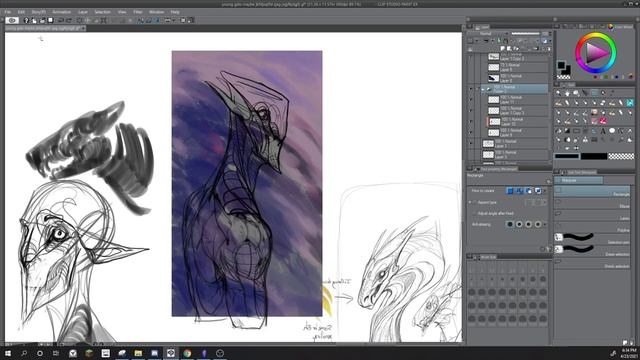
Task: Select the highlighted Selection area marquee tool
Action: [x=595, y=93]
